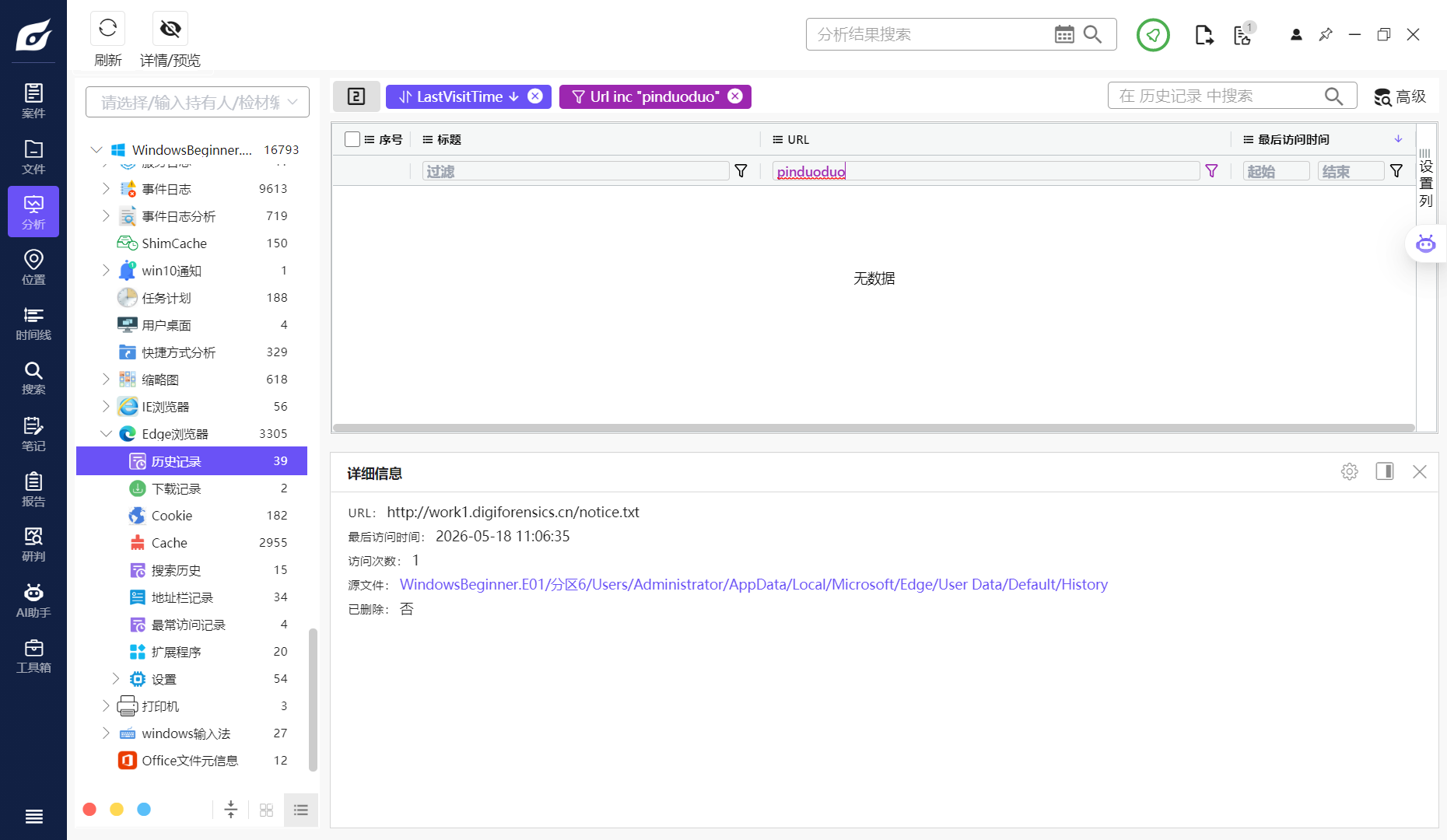The image size is (1447, 840).
Task: Open the holder/evidence selection dropdown
Action: tap(198, 102)
